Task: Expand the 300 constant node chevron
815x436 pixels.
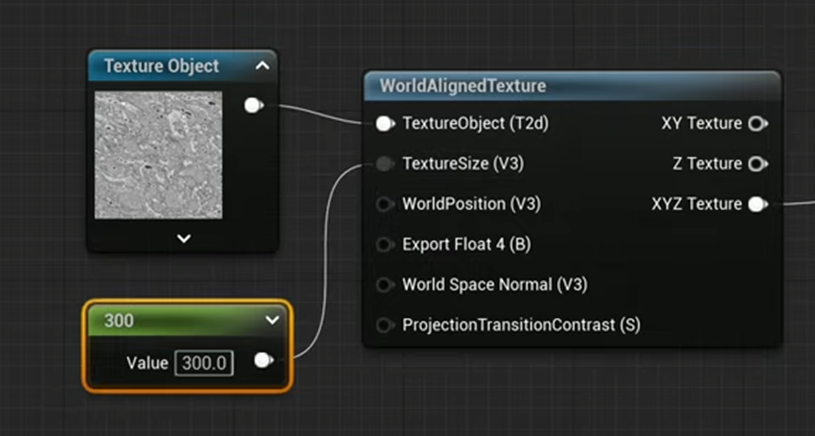Action: [272, 321]
